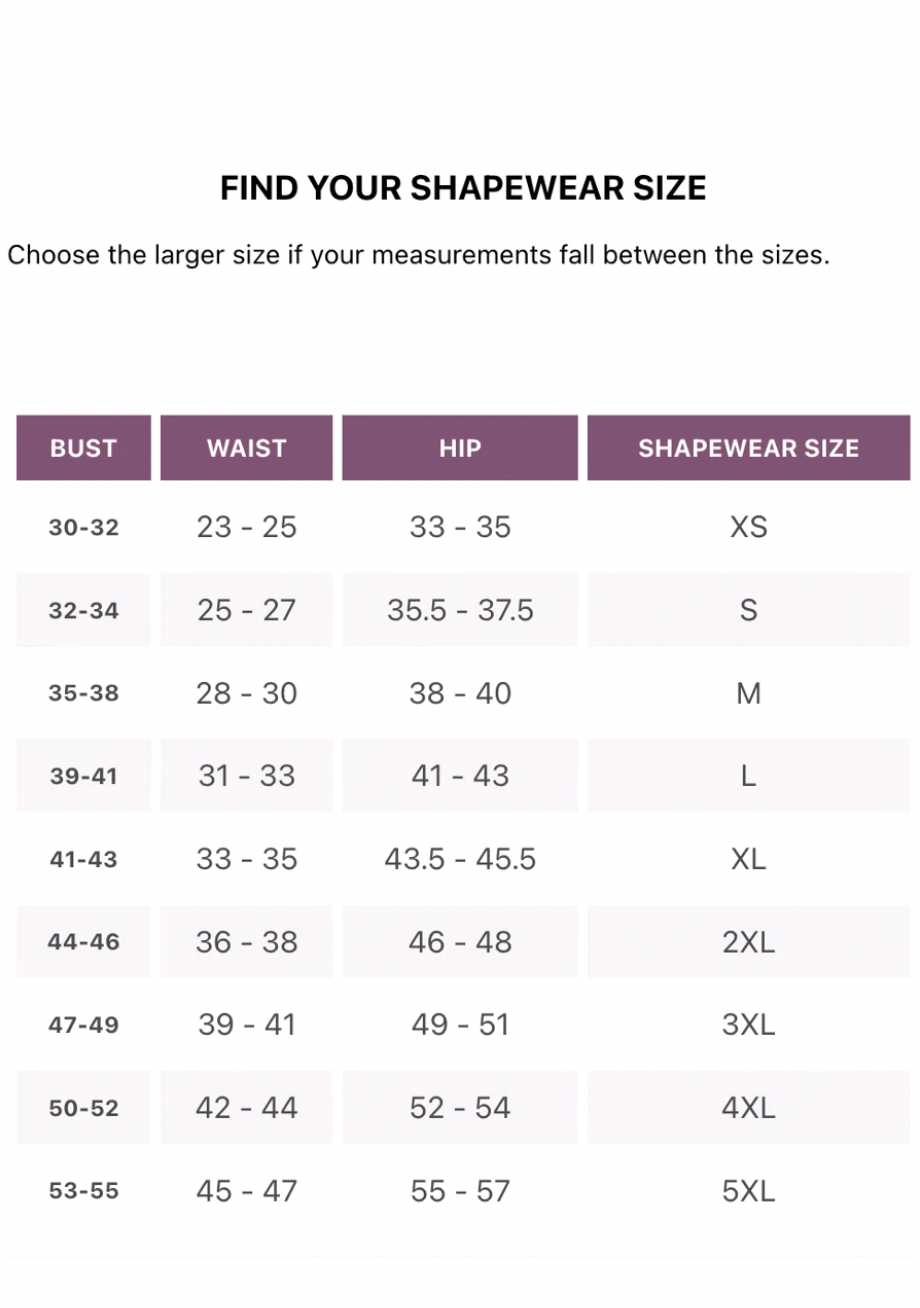
Task: Click the SHAPEWEAR SIZE column header
Action: 748,448
